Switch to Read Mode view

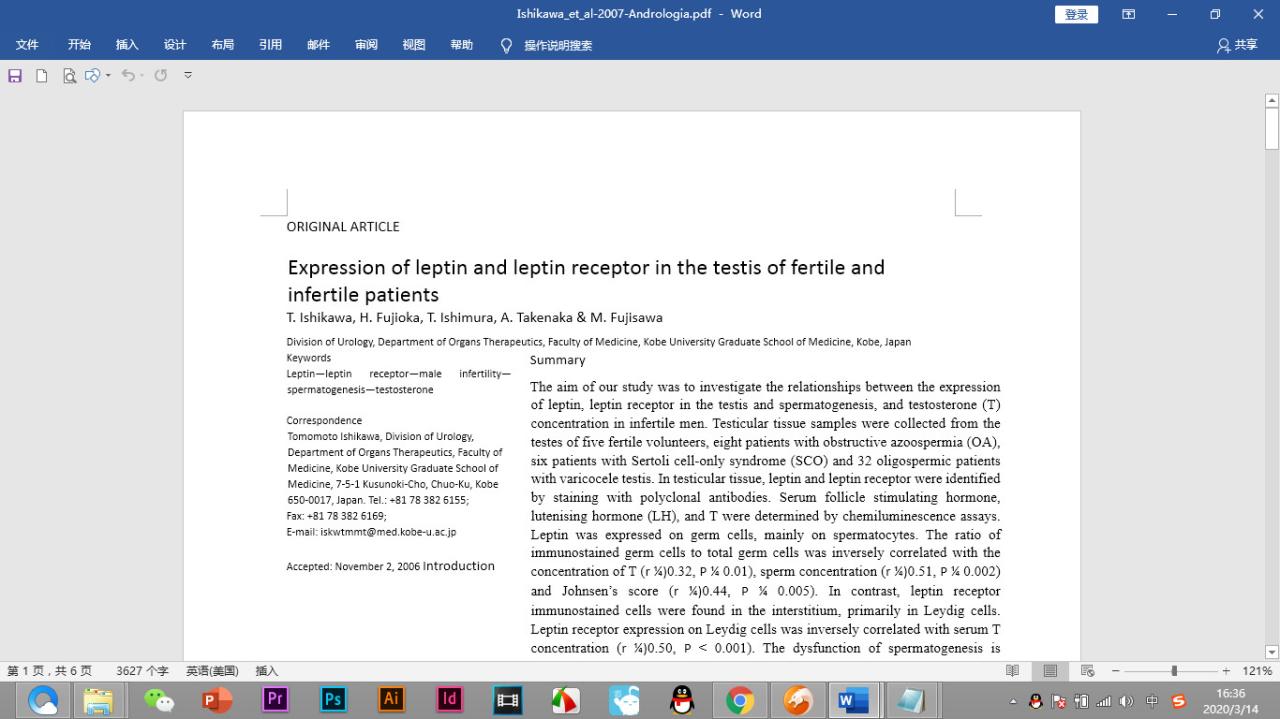click(x=1013, y=671)
